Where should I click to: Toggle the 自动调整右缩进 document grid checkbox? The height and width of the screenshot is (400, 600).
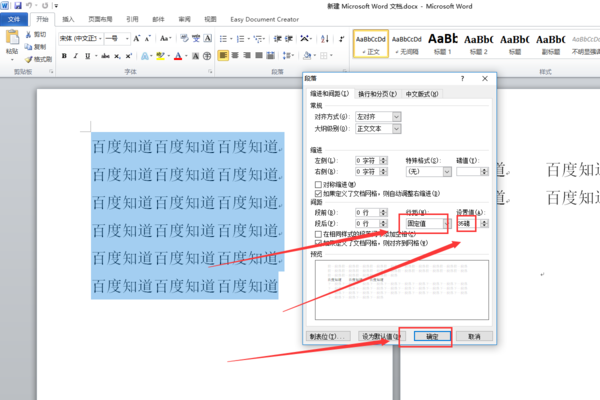[318, 194]
